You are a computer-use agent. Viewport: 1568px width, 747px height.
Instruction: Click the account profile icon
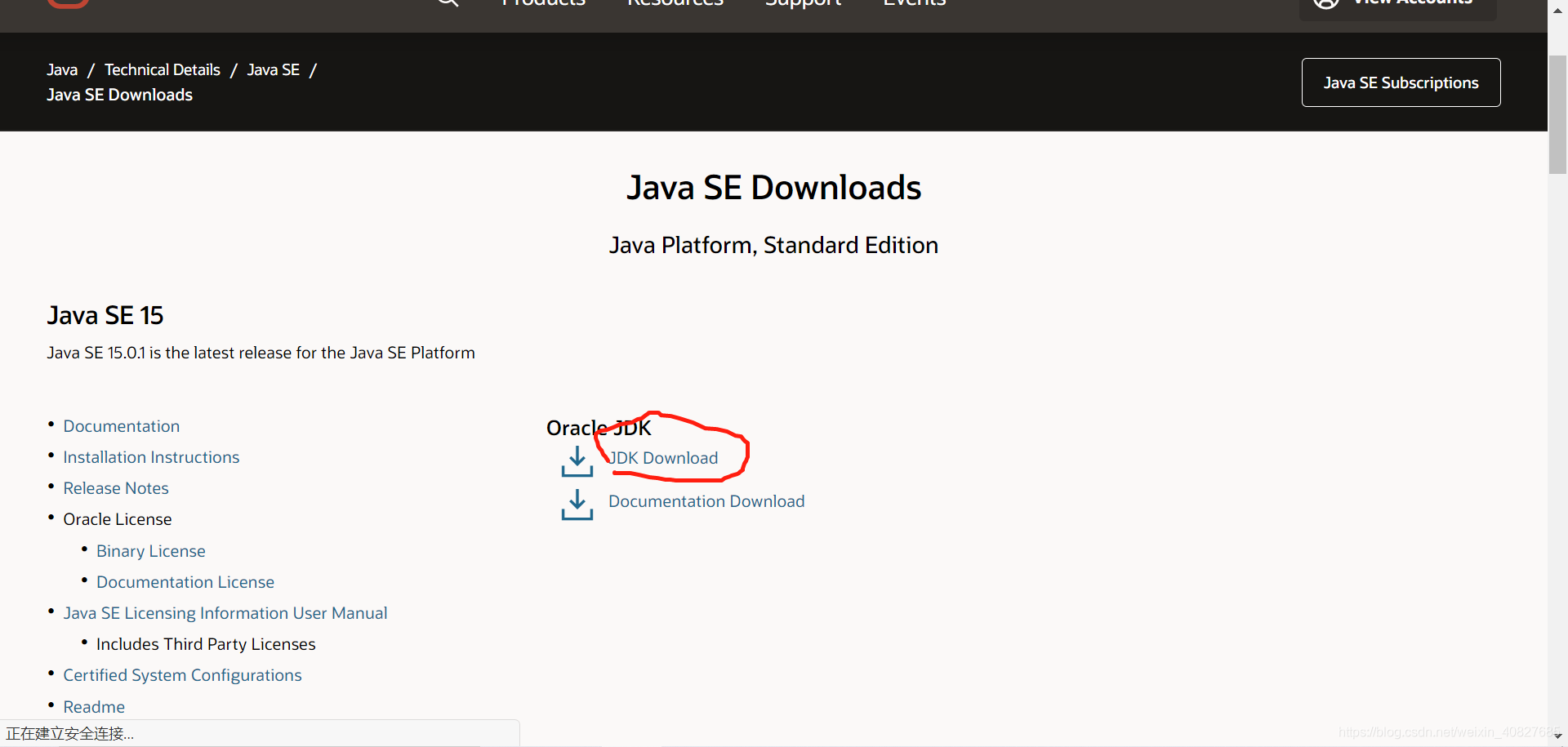[1326, 2]
